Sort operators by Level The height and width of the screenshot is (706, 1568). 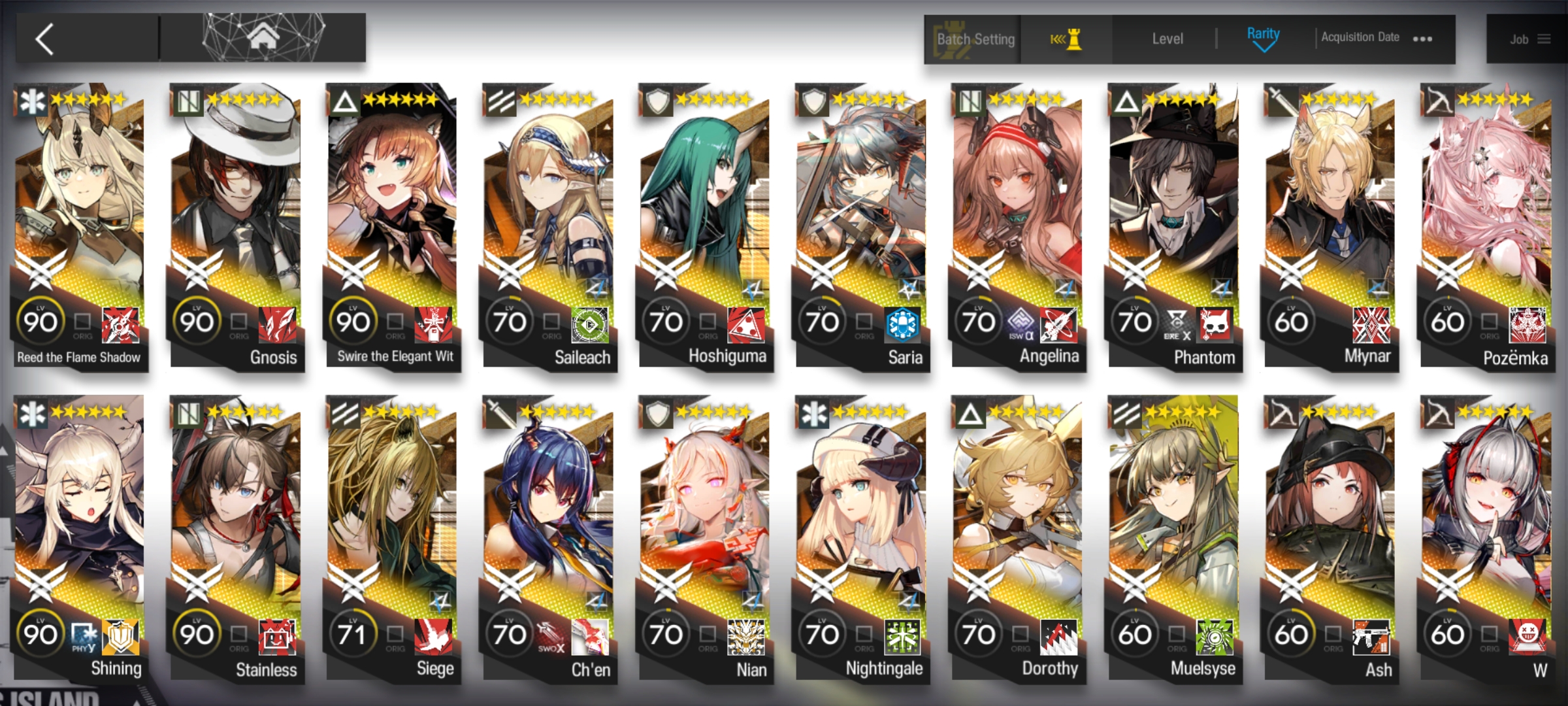click(1167, 39)
